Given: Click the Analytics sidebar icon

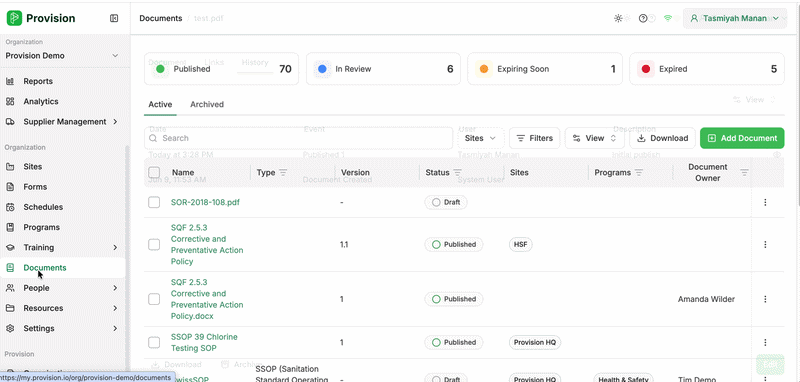Looking at the screenshot, I should click(10, 101).
